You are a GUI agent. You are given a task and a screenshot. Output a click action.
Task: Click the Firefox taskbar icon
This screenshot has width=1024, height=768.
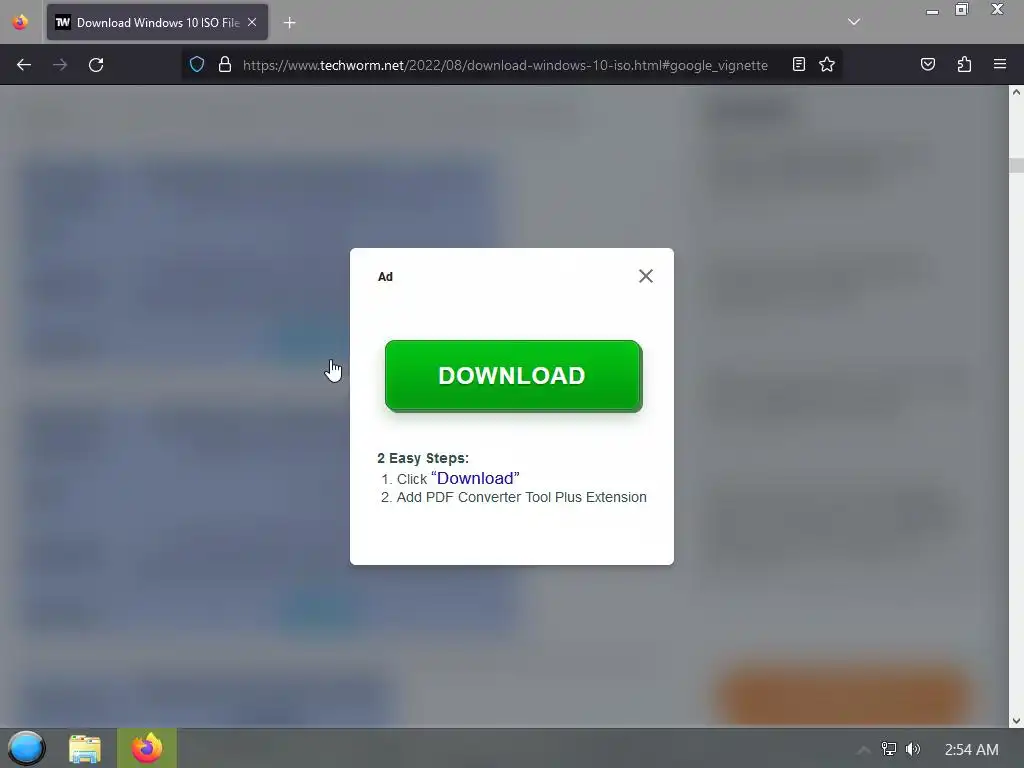pos(147,748)
